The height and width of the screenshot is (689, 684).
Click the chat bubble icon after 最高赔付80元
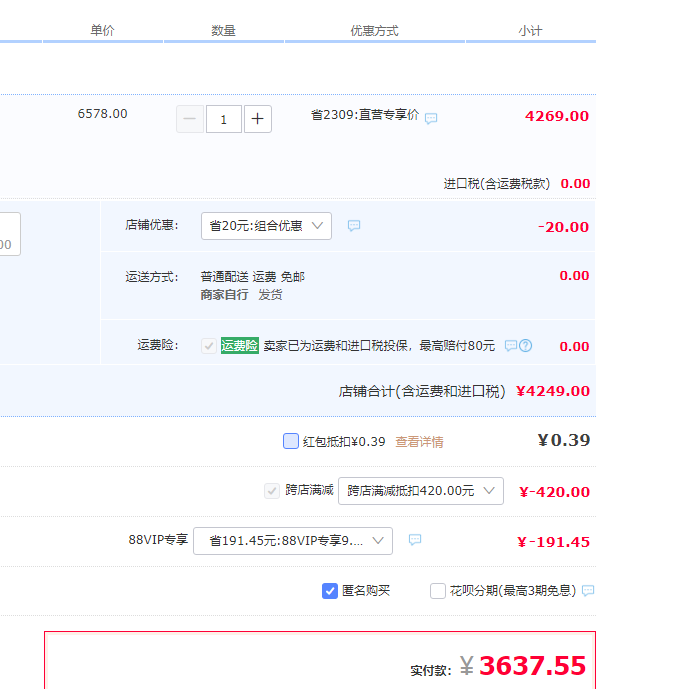511,346
